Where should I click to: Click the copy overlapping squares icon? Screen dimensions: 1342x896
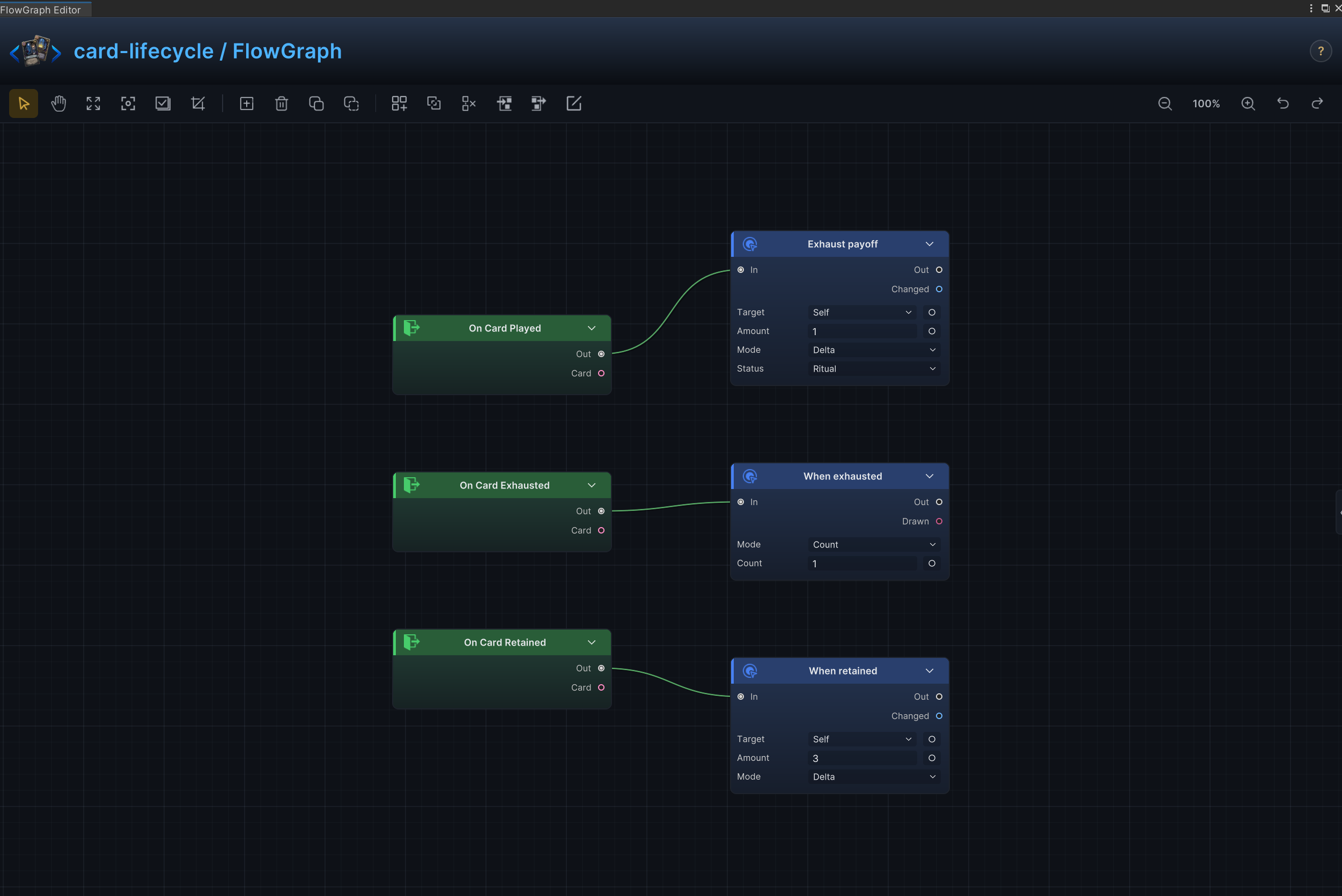coord(316,103)
